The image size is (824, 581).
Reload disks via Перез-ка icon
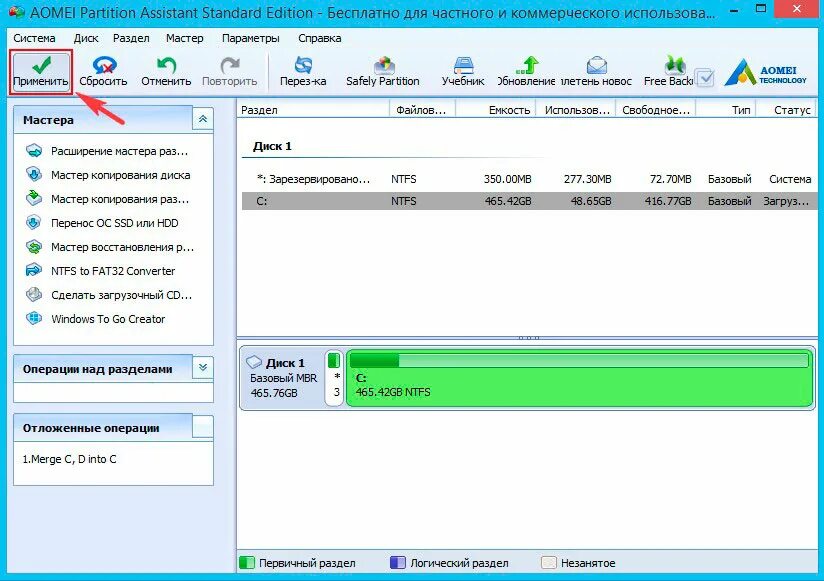pos(303,72)
